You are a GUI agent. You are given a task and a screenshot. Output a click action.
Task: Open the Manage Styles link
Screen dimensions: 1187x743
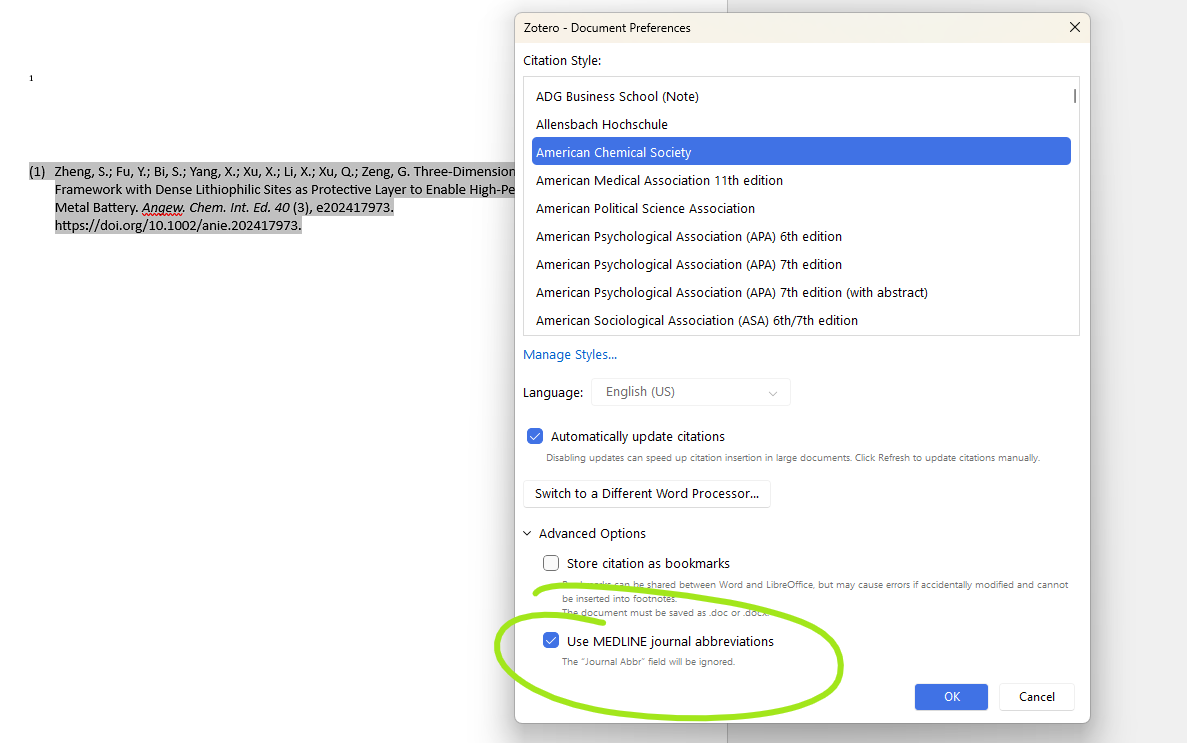pyautogui.click(x=569, y=354)
